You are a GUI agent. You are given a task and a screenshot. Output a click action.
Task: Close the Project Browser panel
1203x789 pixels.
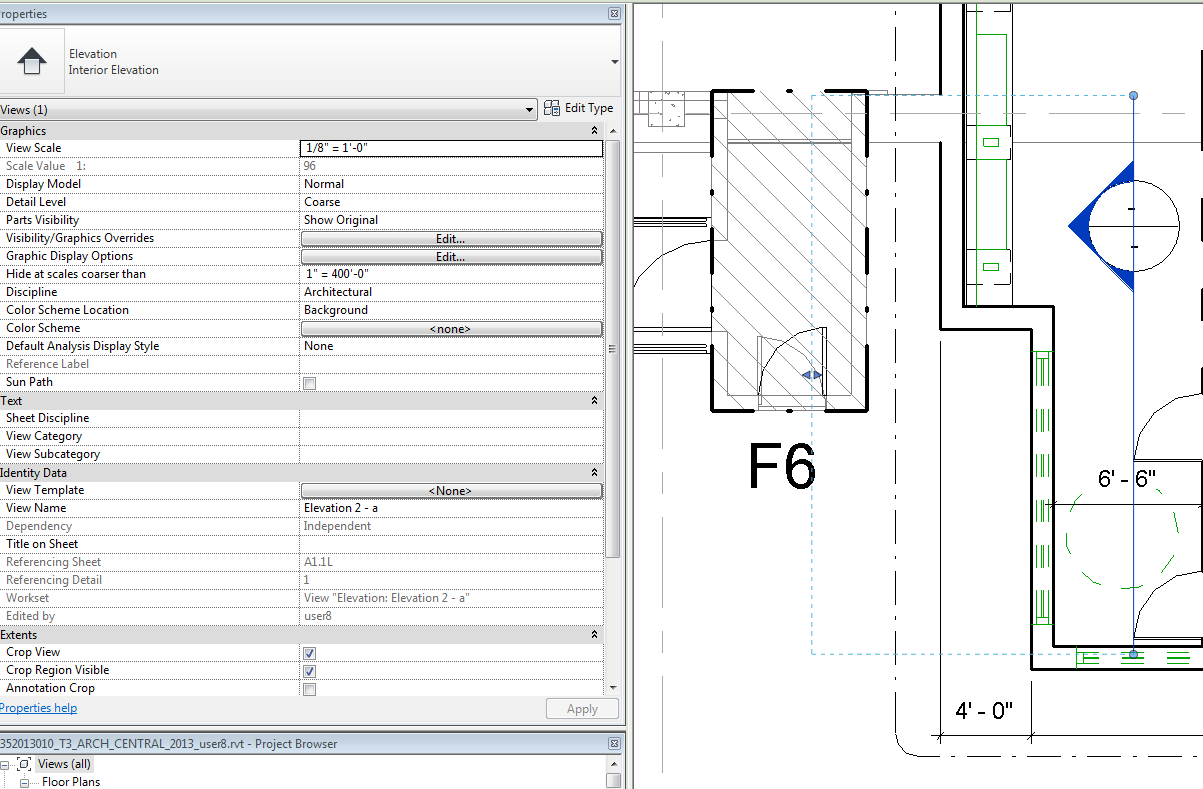coord(613,743)
